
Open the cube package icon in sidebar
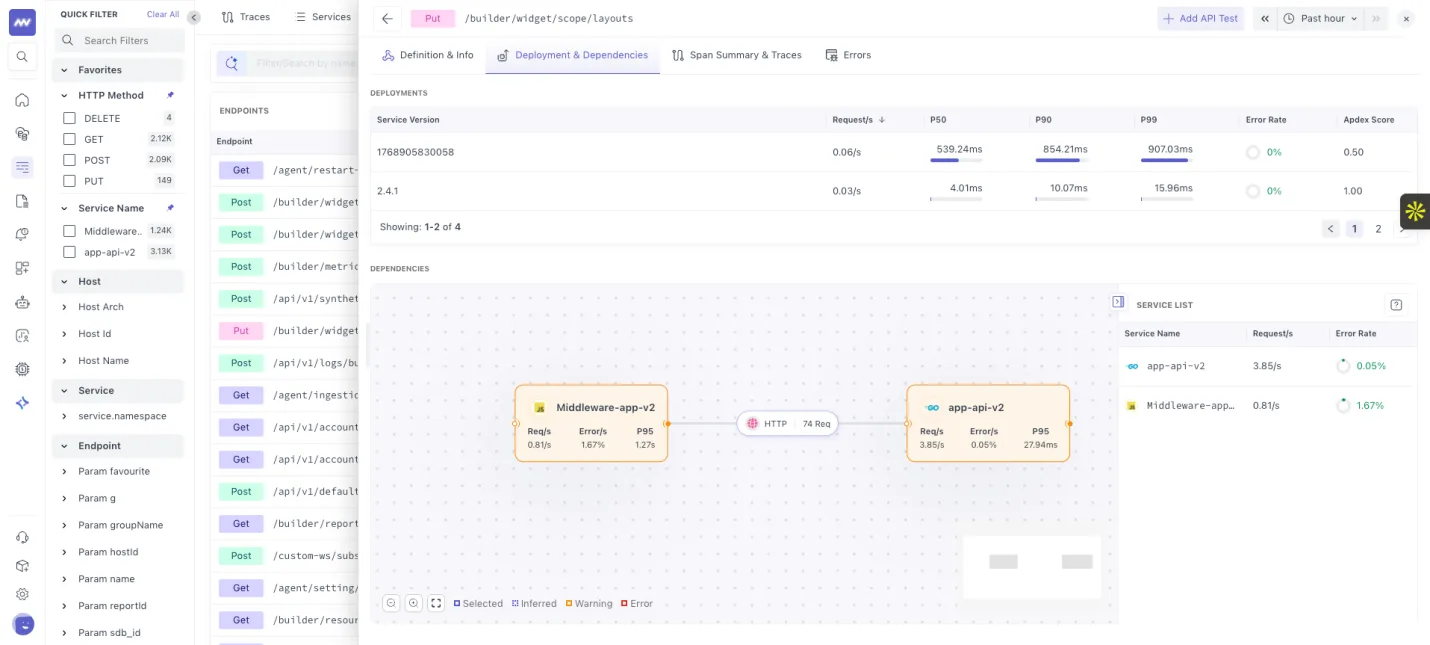click(x=22, y=566)
